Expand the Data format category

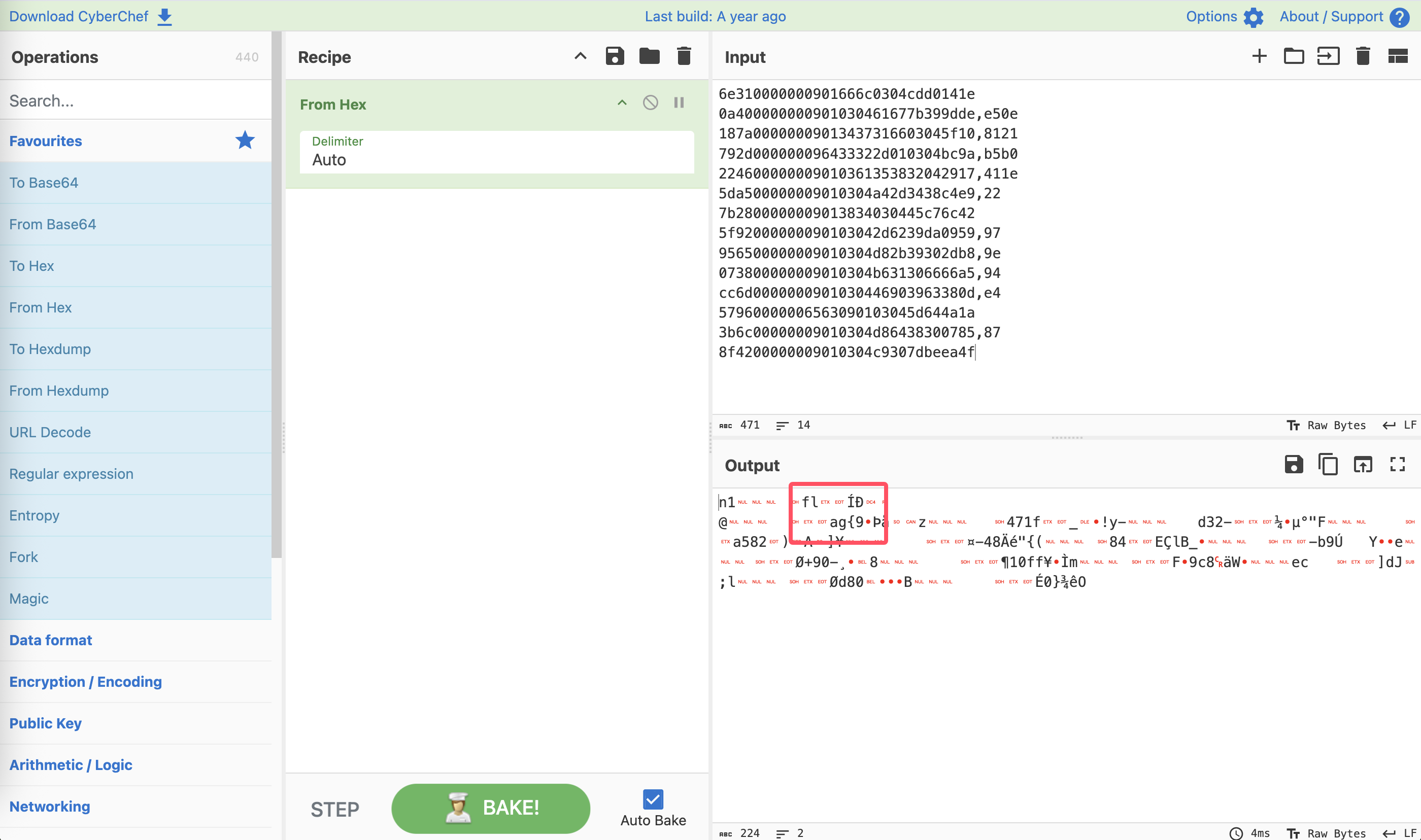136,640
